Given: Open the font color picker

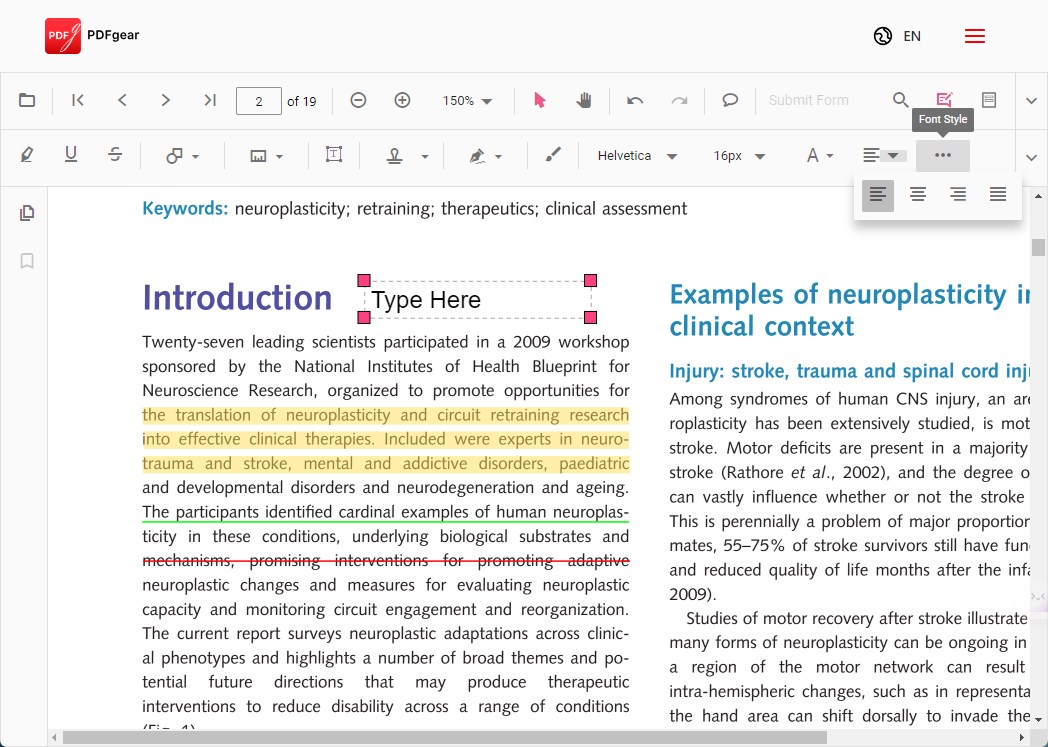Looking at the screenshot, I should 818,157.
